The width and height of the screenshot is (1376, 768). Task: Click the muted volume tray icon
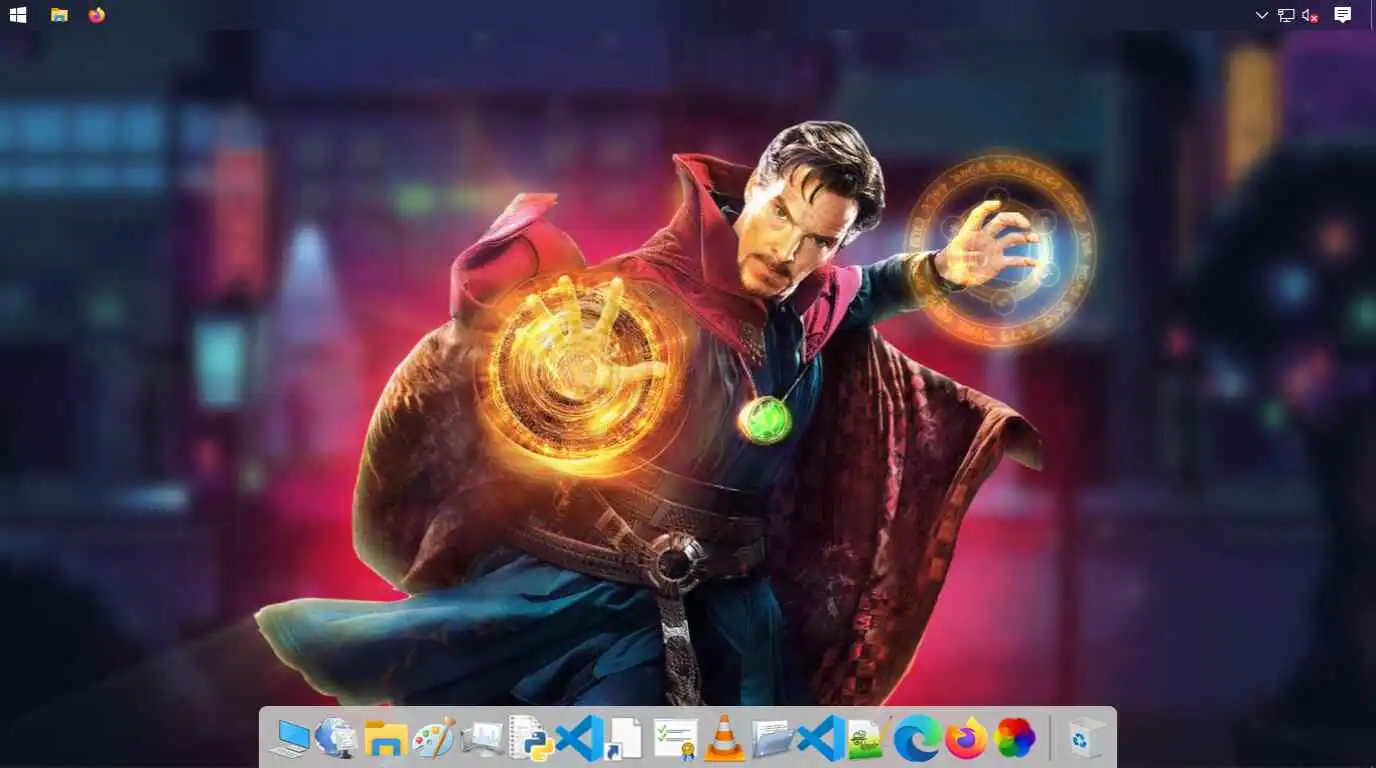point(1310,15)
